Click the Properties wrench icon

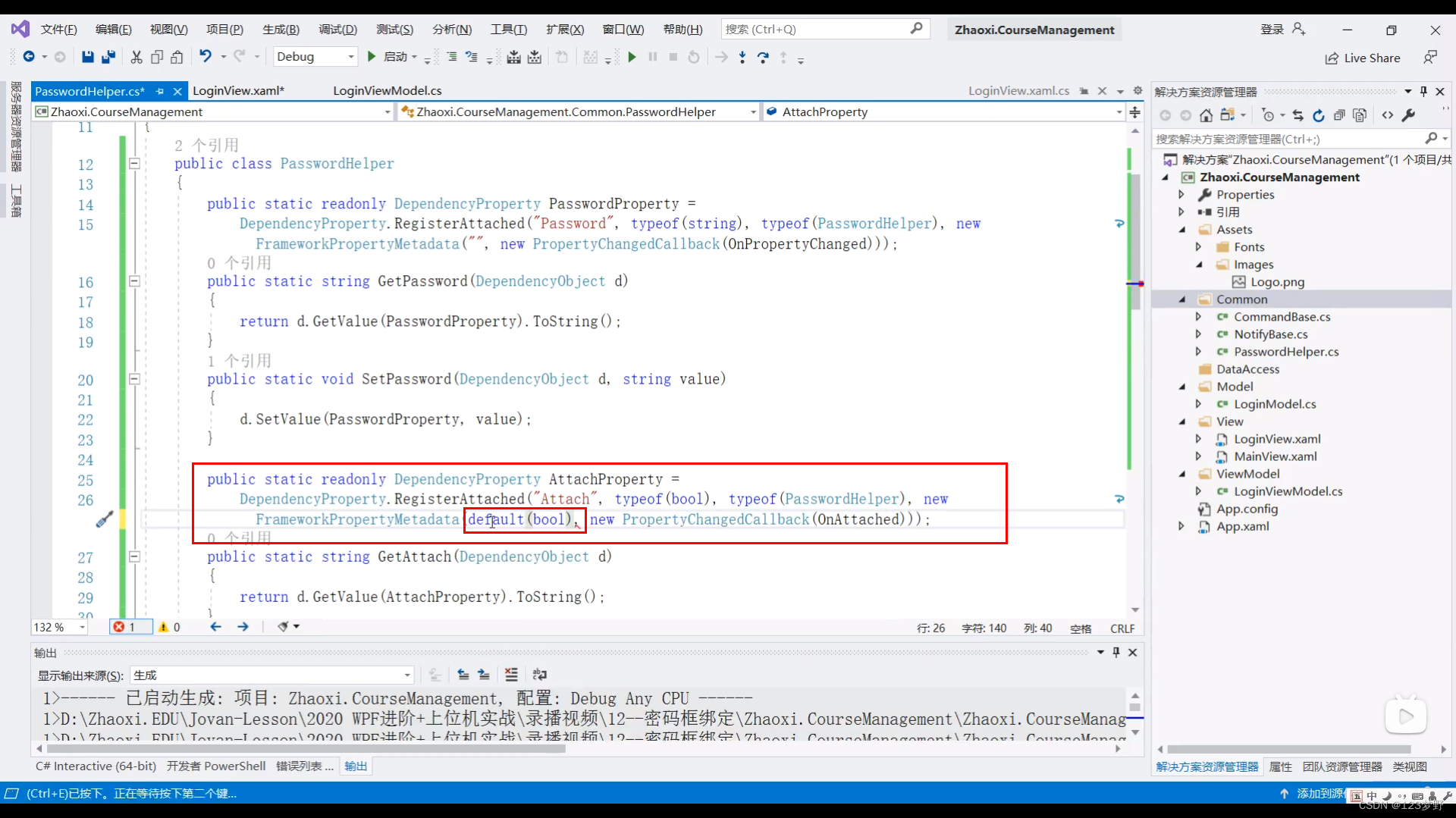coord(1409,115)
